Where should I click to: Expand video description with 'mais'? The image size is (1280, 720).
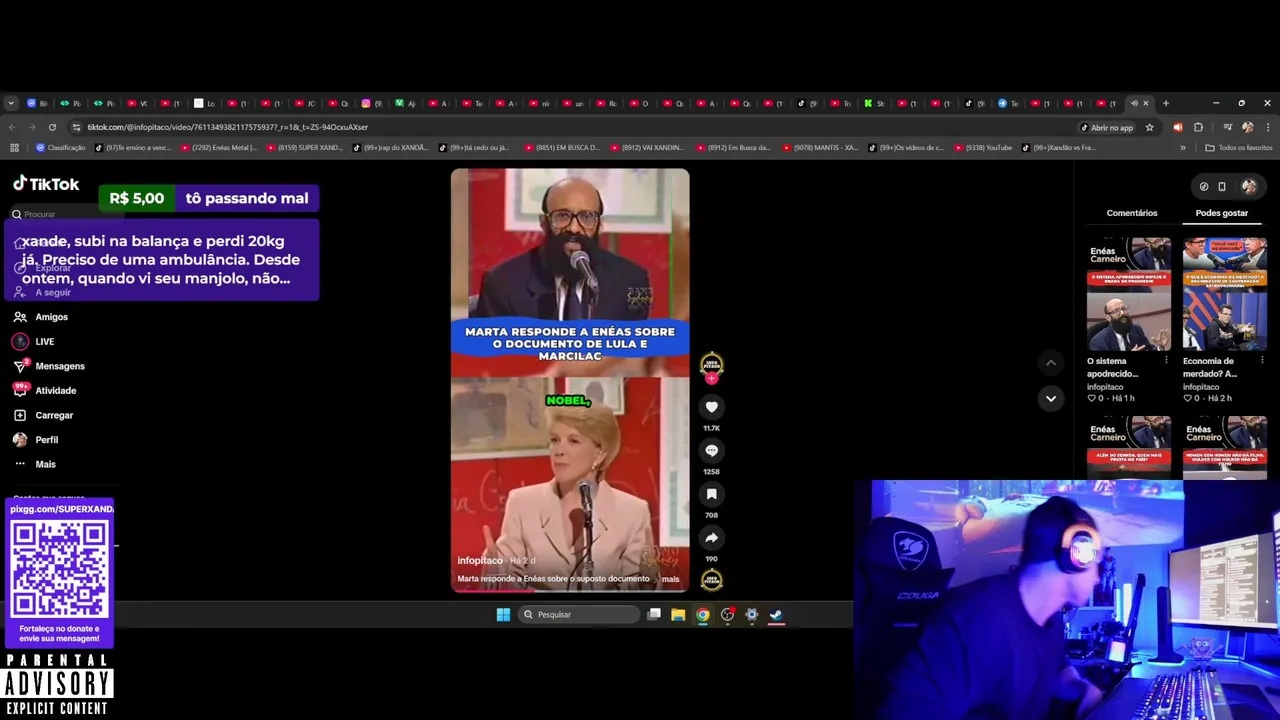pos(670,579)
